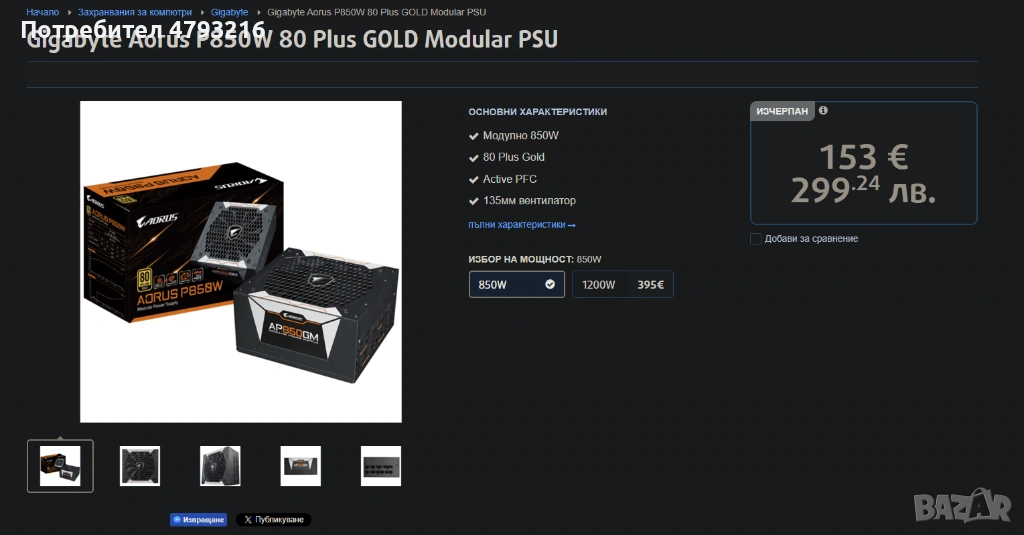The height and width of the screenshot is (535, 1024).
Task: Select the 850W power option
Action: [517, 284]
